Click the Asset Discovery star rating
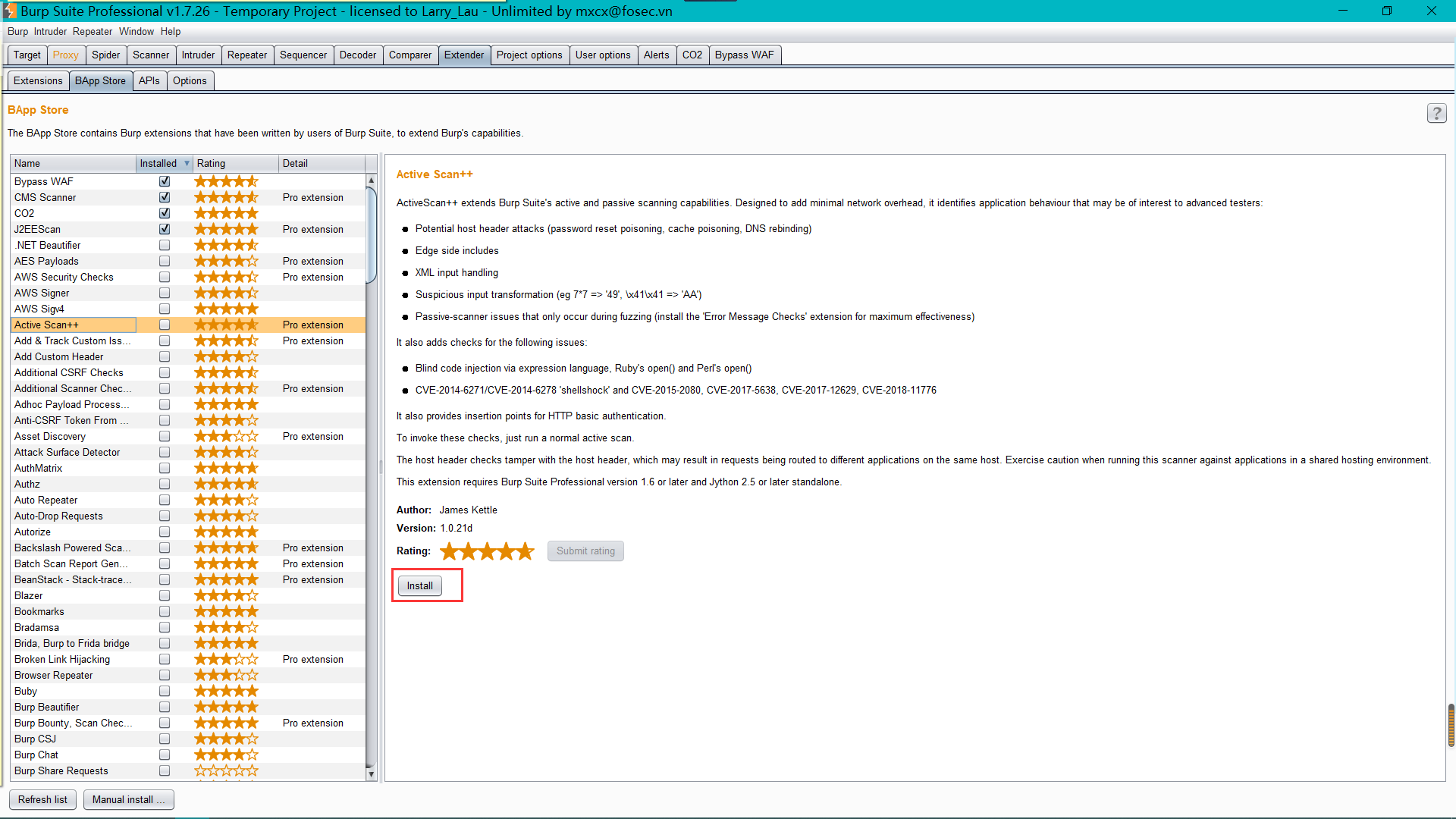The height and width of the screenshot is (819, 1456). 226,436
